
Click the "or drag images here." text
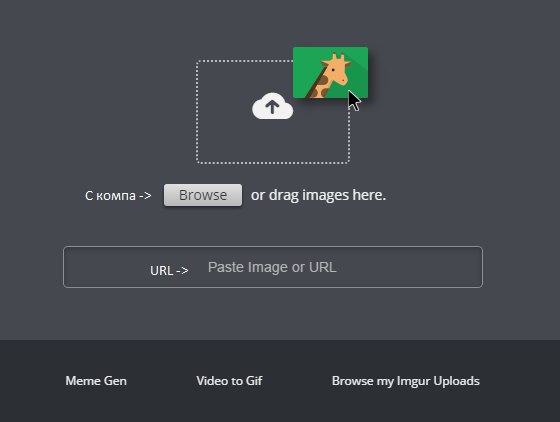point(318,195)
